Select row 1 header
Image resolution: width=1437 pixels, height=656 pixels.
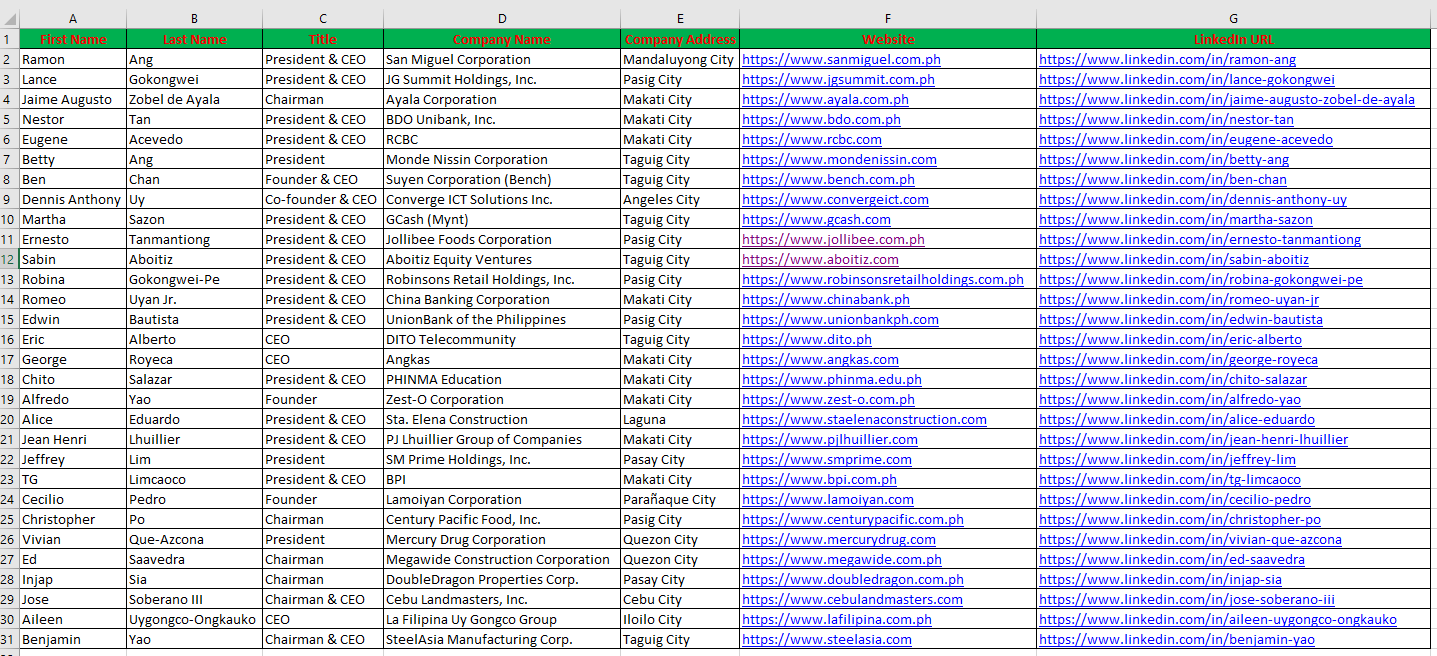[x=9, y=39]
